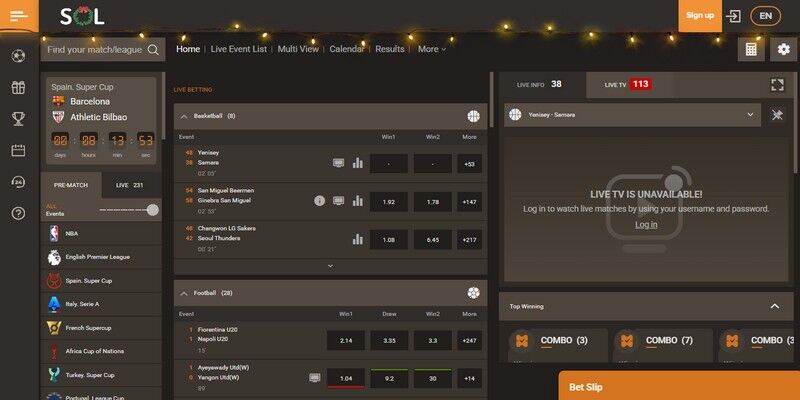
Task: Open the calendar sidebar icon
Action: 18,151
